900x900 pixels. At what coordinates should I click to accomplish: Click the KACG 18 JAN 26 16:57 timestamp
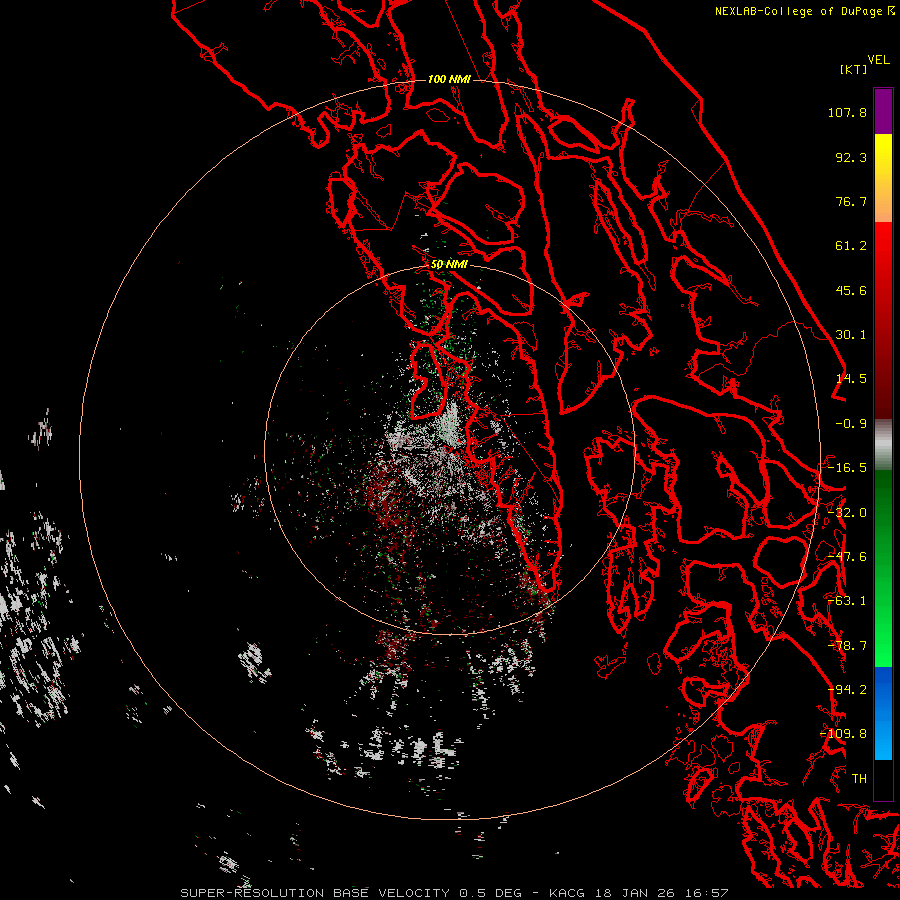[x=638, y=893]
